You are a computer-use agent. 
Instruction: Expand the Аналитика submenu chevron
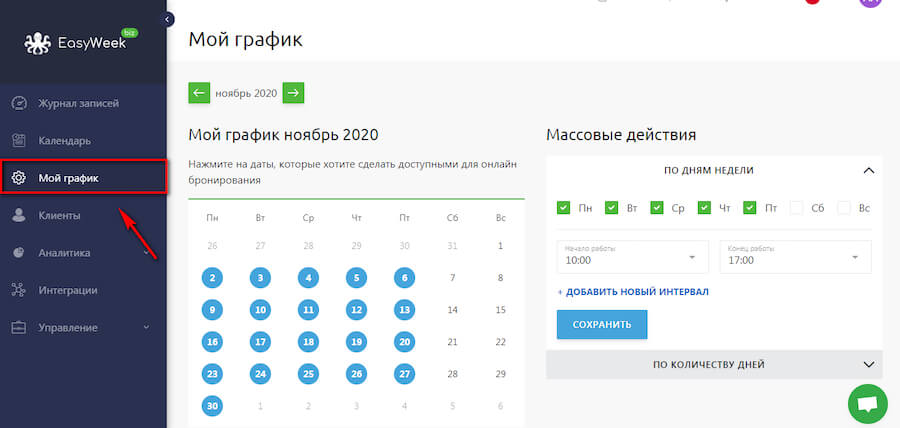click(146, 253)
